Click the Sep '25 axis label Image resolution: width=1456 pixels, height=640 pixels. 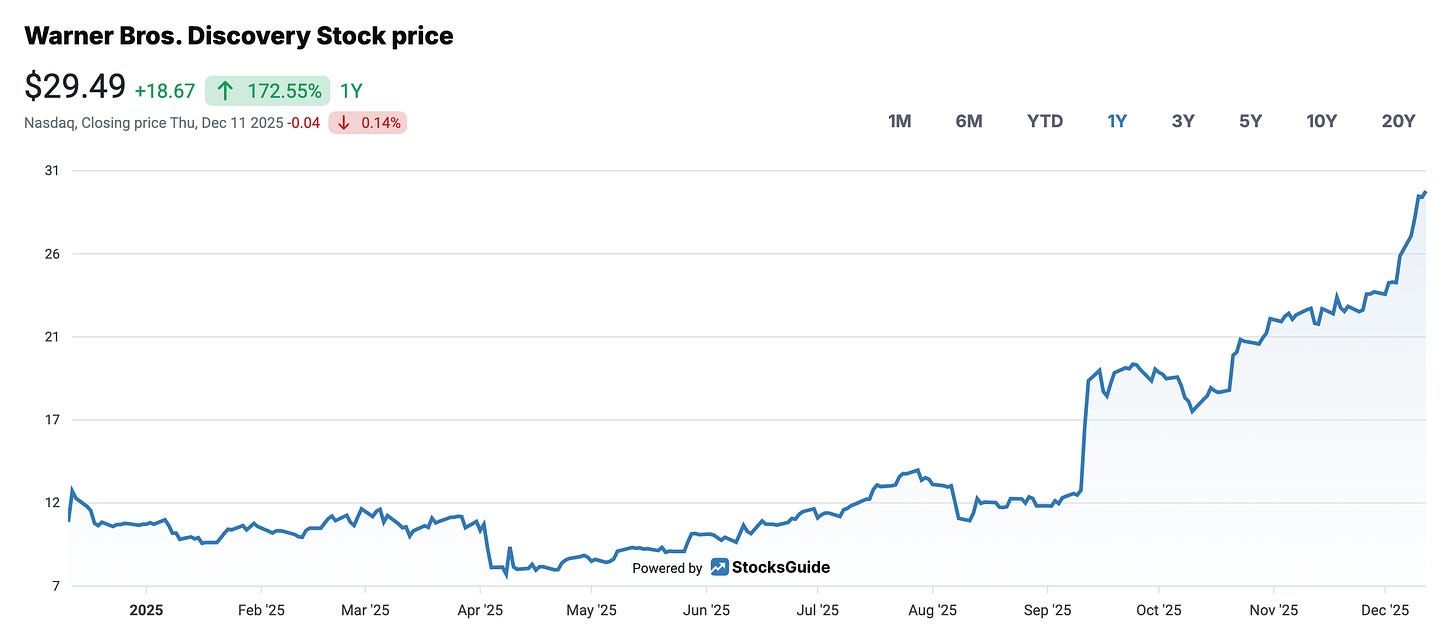pos(1048,609)
